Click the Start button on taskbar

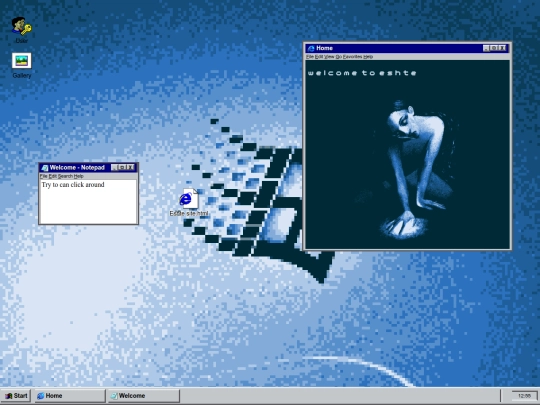coord(16,396)
